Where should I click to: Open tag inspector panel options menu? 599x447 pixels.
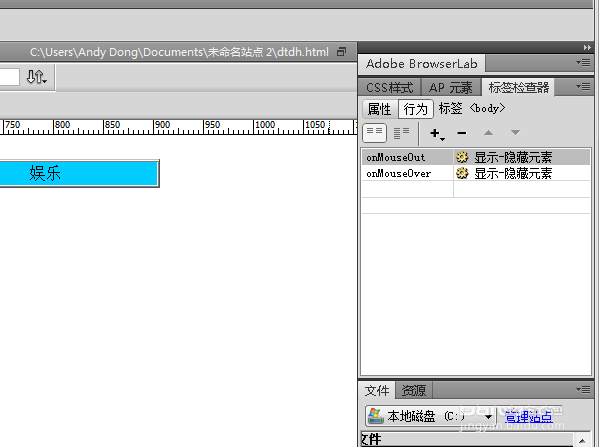click(x=584, y=87)
